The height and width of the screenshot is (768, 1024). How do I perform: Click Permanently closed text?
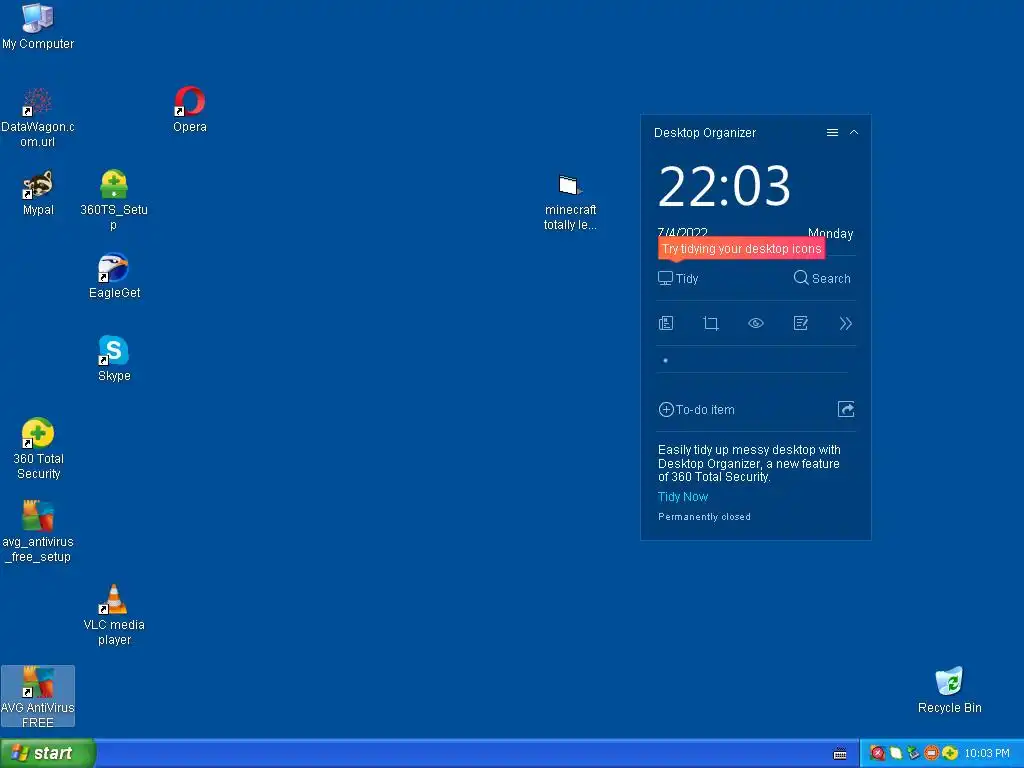point(704,517)
